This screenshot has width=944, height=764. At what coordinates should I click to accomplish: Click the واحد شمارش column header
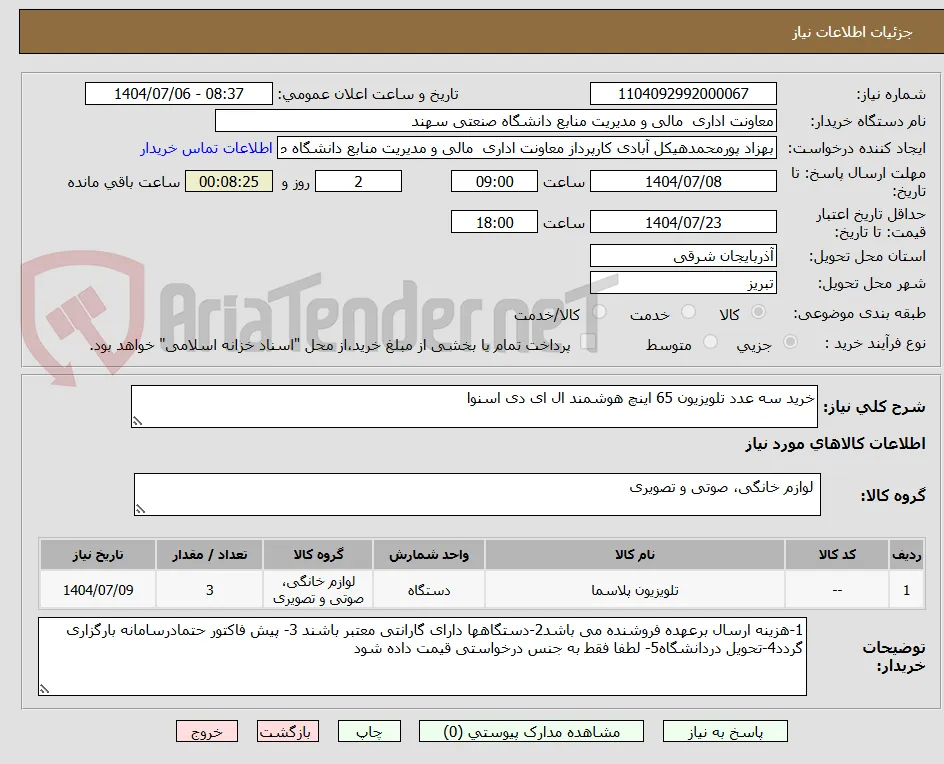point(429,554)
